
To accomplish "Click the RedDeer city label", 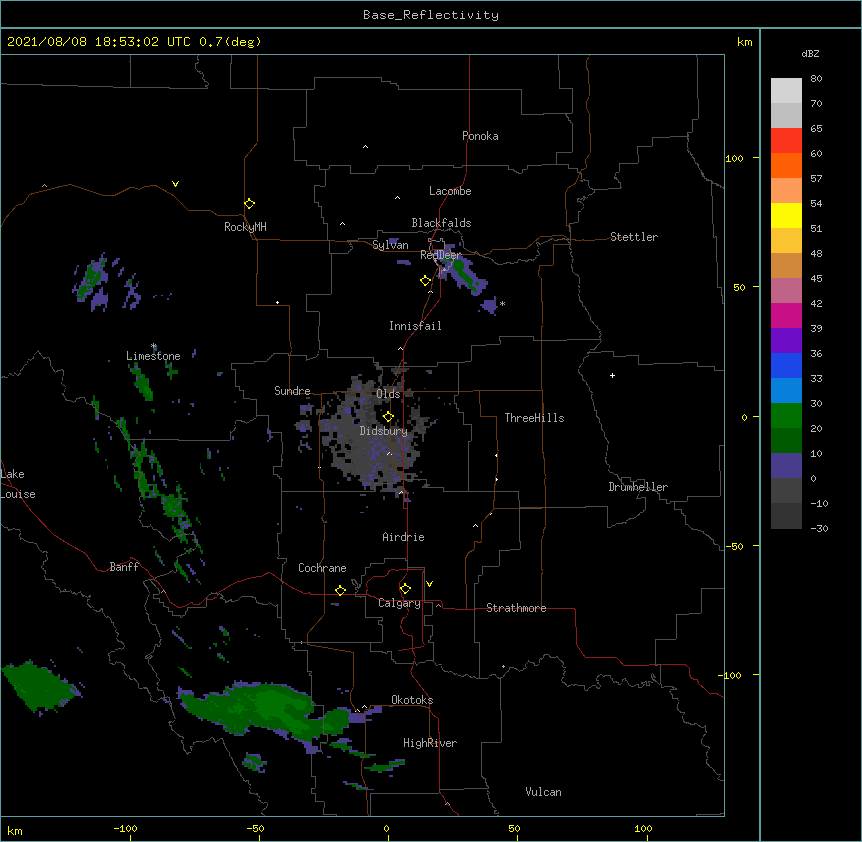I will click(440, 254).
